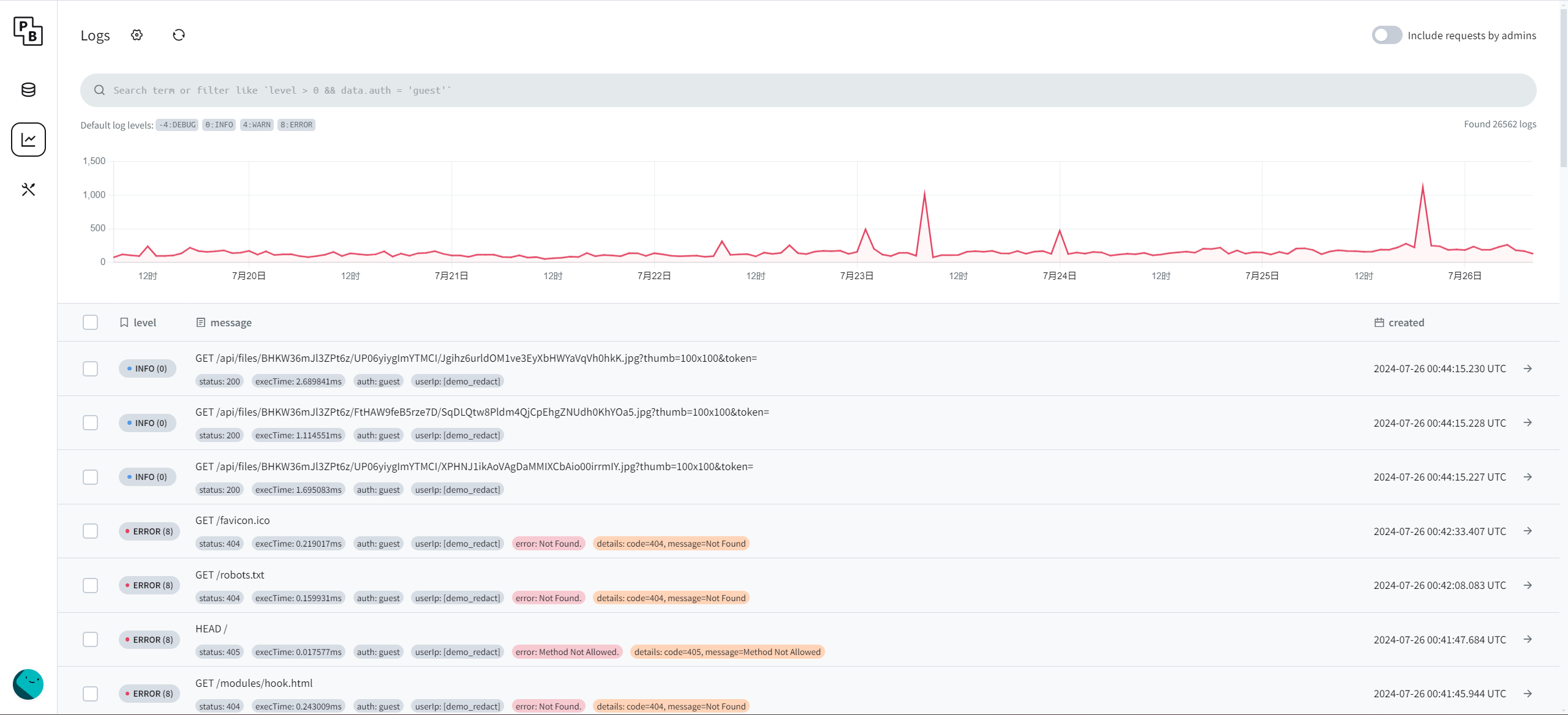Click the 7月25日 evening spike on chart
Viewport: 1568px width, 715px height.
tap(1422, 185)
